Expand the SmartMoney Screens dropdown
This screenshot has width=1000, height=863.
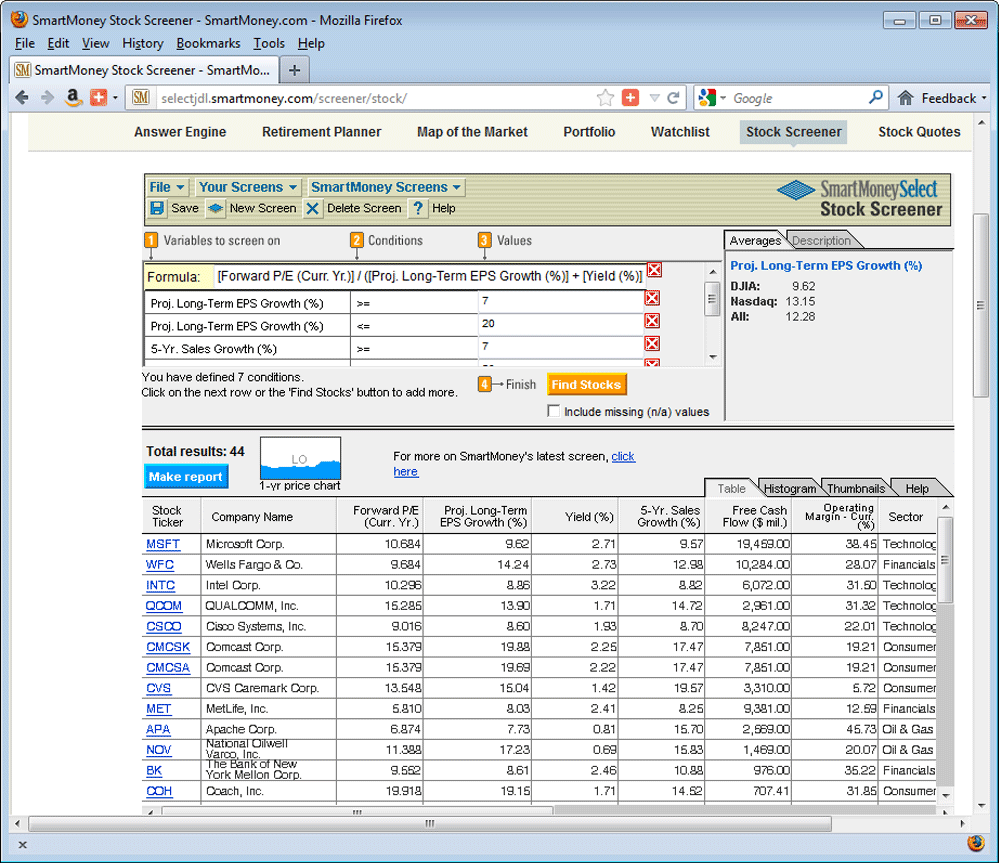click(386, 187)
